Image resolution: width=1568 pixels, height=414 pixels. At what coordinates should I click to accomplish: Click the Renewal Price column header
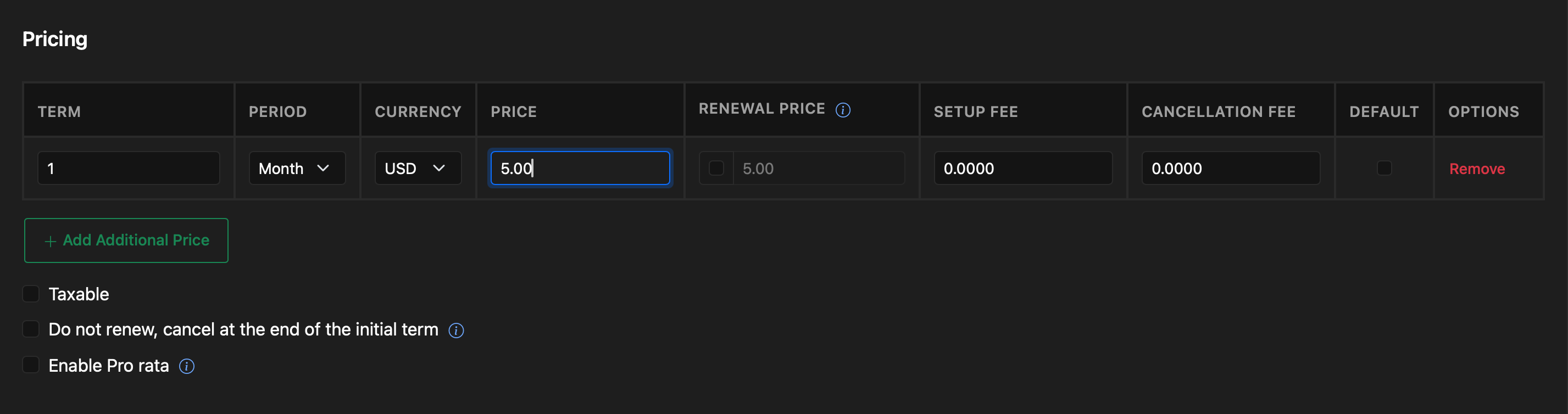(x=761, y=109)
